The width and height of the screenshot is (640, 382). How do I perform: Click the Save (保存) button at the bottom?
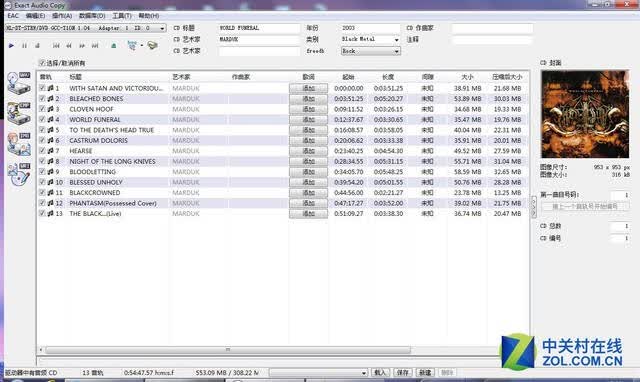pos(402,372)
